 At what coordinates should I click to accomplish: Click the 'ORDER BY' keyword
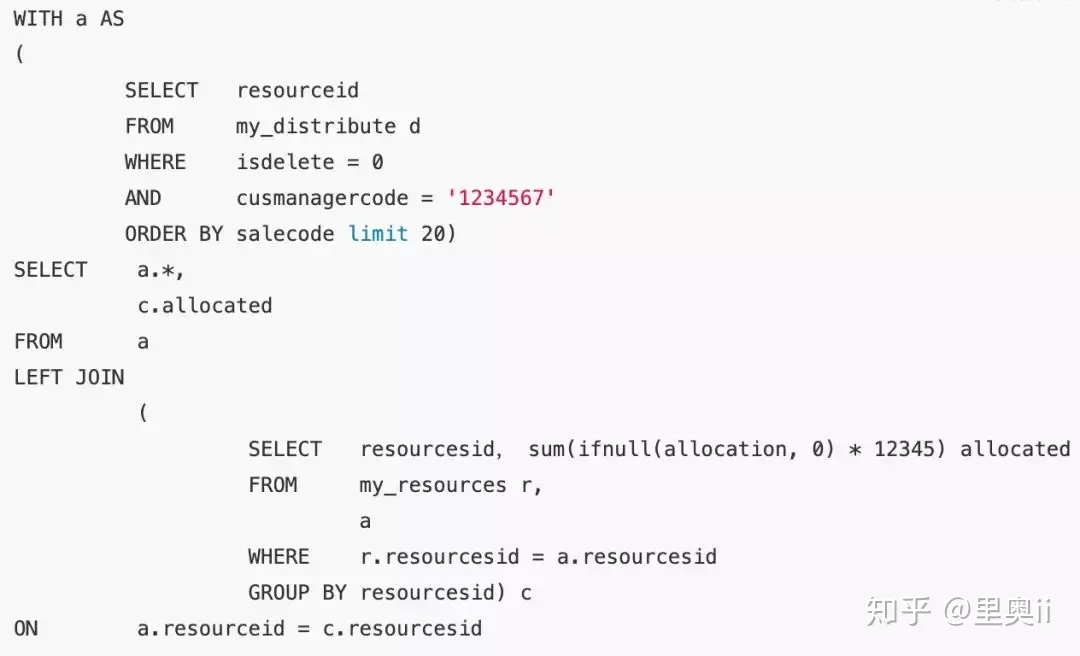click(174, 234)
